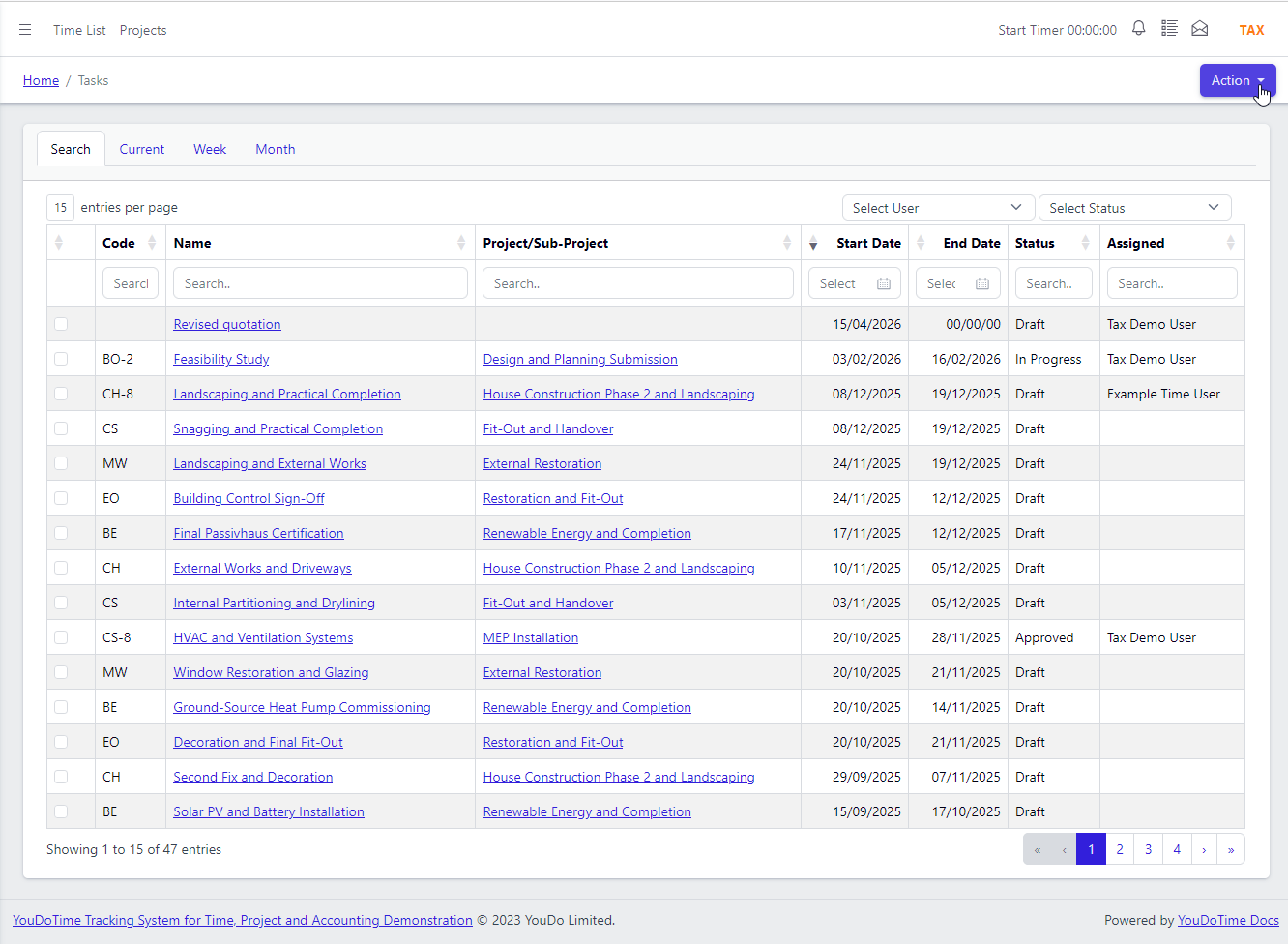The image size is (1288, 944).
Task: Open the Projects menu item
Action: click(143, 30)
